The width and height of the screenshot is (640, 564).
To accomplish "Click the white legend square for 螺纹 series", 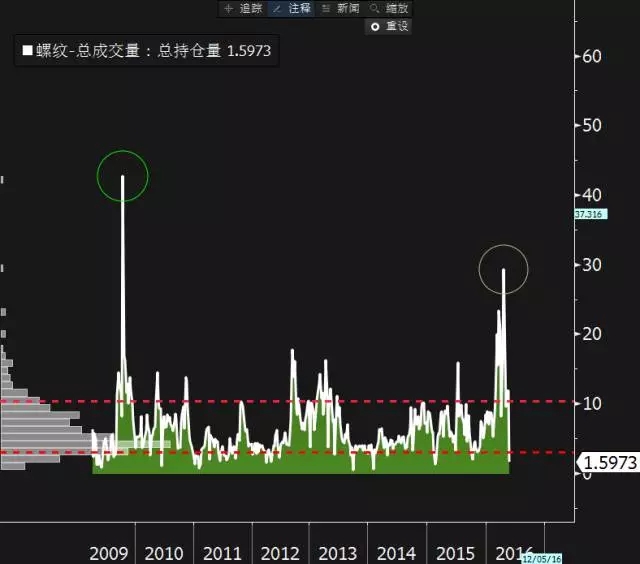I will coord(27,50).
